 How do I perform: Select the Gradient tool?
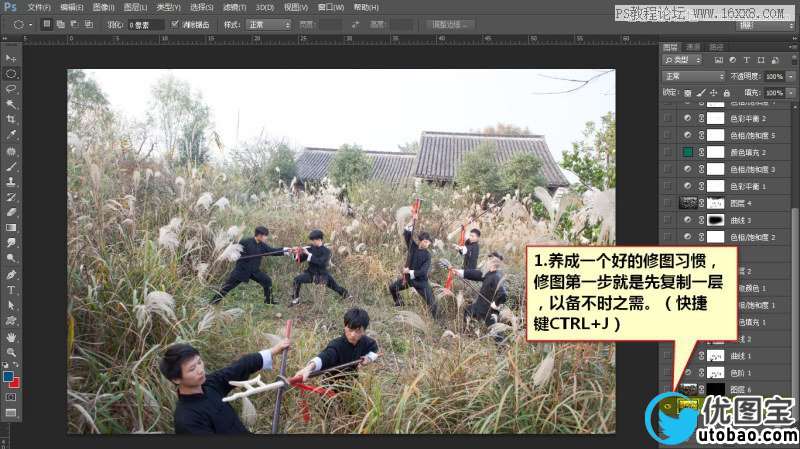pyautogui.click(x=11, y=228)
